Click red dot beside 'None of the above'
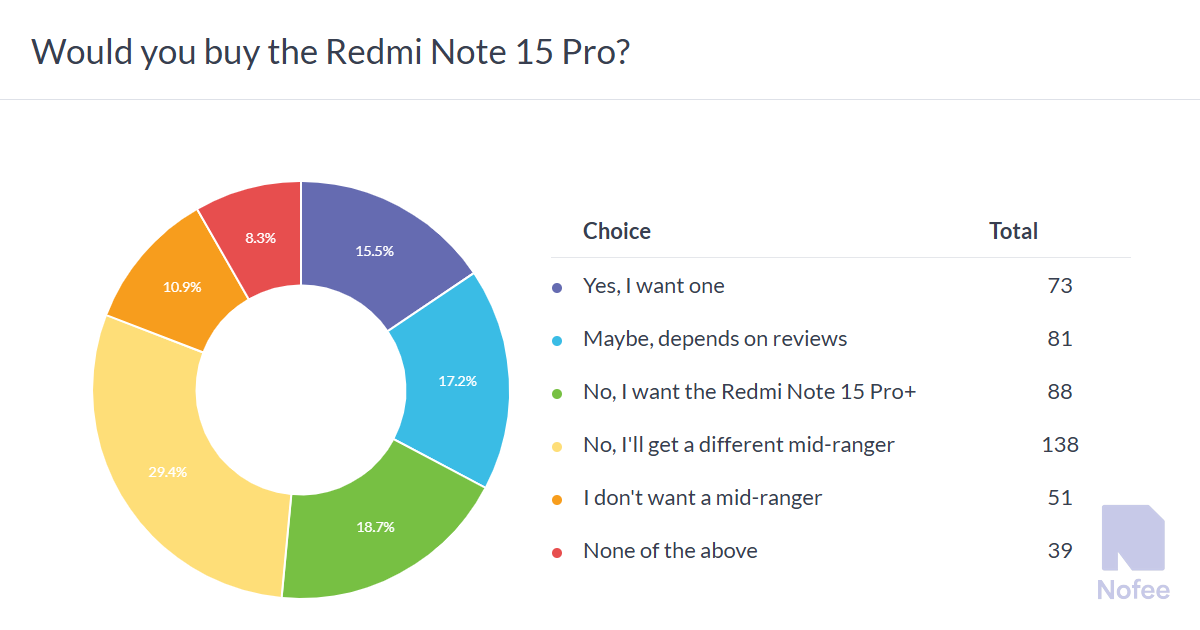The image size is (1200, 630). 557,552
